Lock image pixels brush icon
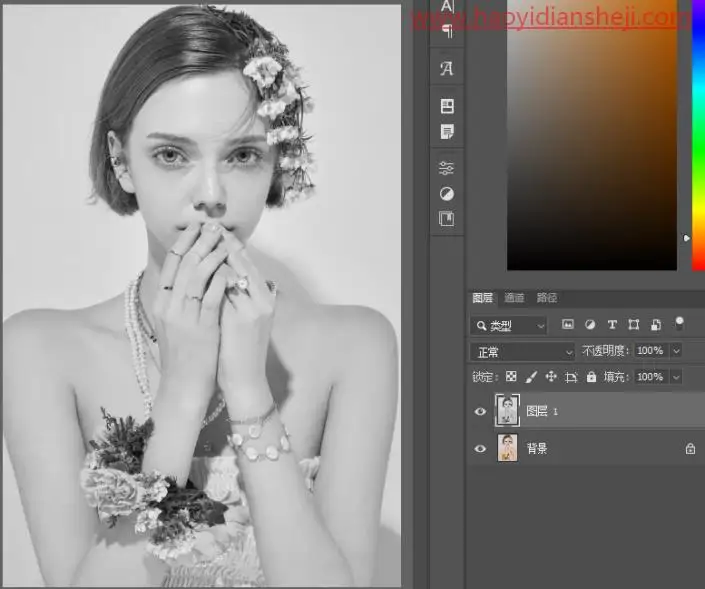 531,377
